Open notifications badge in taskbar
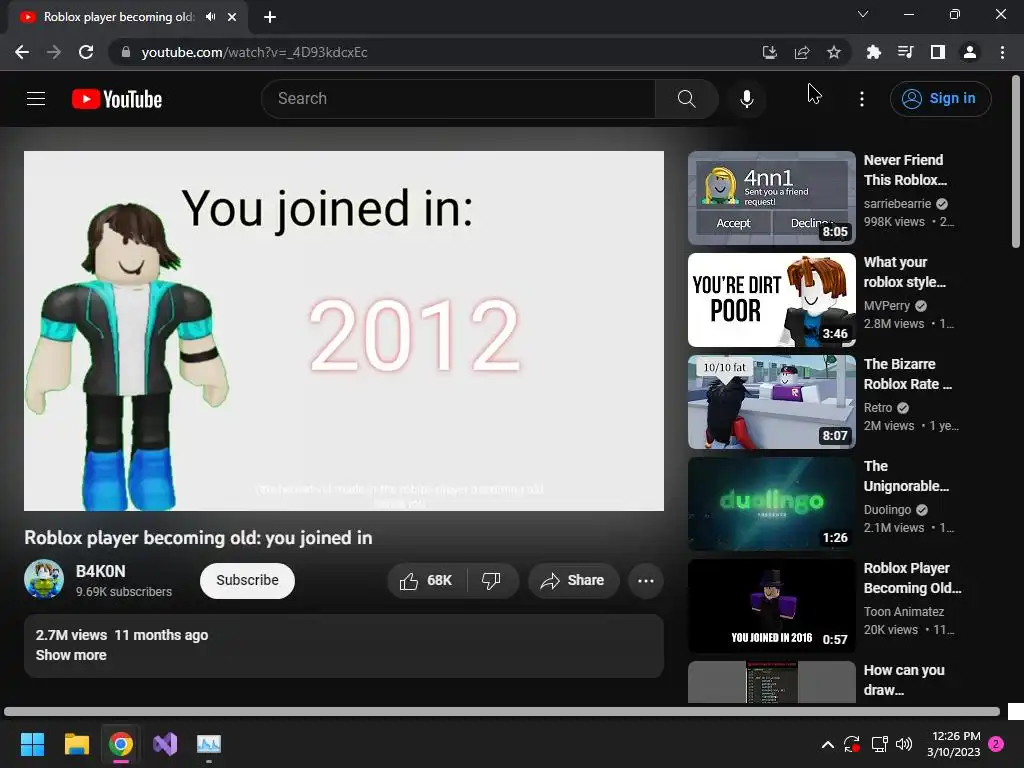The height and width of the screenshot is (768, 1024). pos(996,744)
